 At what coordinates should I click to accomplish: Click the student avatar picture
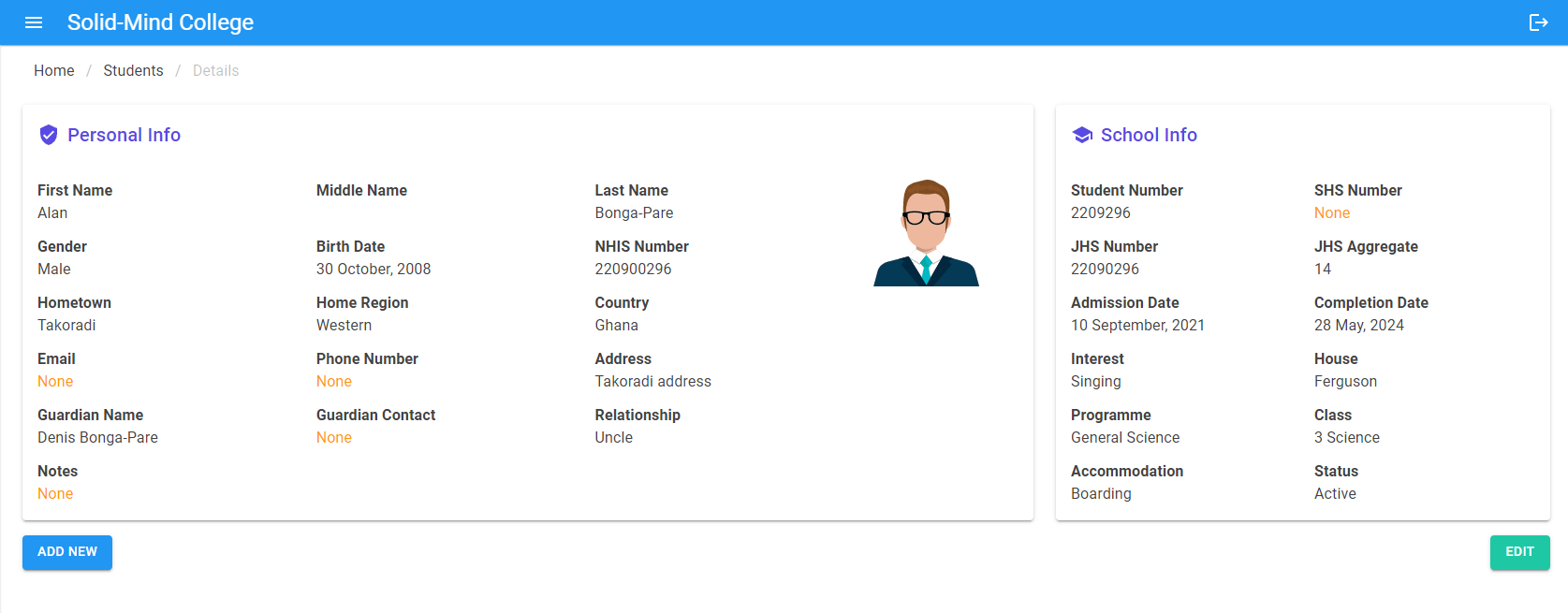[926, 232]
